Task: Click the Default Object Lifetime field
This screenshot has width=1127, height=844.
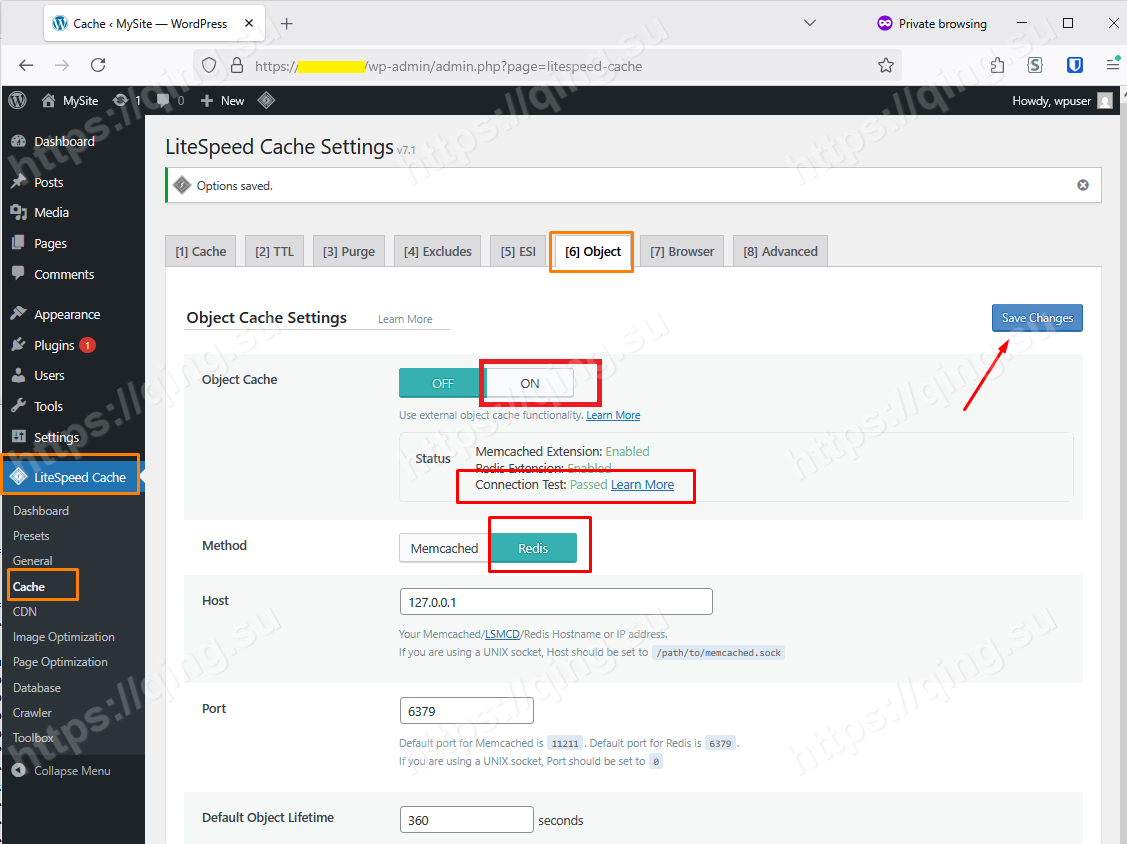Action: pos(466,820)
